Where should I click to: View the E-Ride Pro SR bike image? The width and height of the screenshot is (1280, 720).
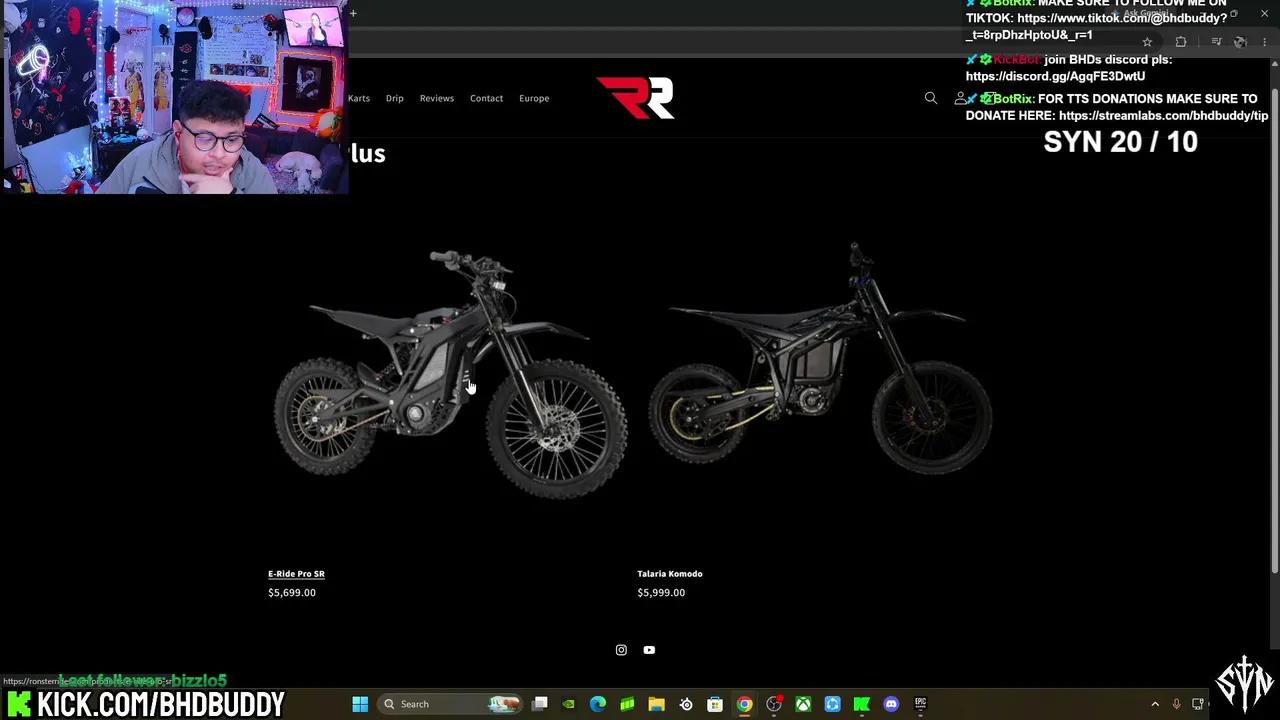click(450, 372)
